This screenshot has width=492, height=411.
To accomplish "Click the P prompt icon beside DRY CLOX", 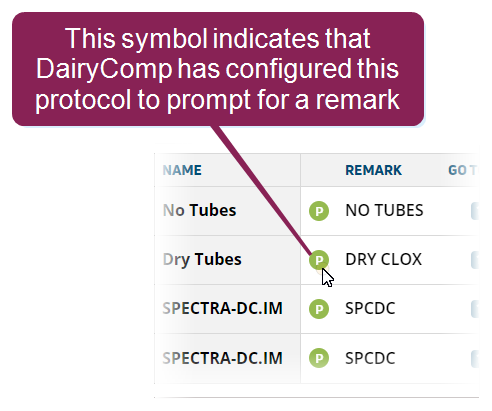I will point(319,260).
